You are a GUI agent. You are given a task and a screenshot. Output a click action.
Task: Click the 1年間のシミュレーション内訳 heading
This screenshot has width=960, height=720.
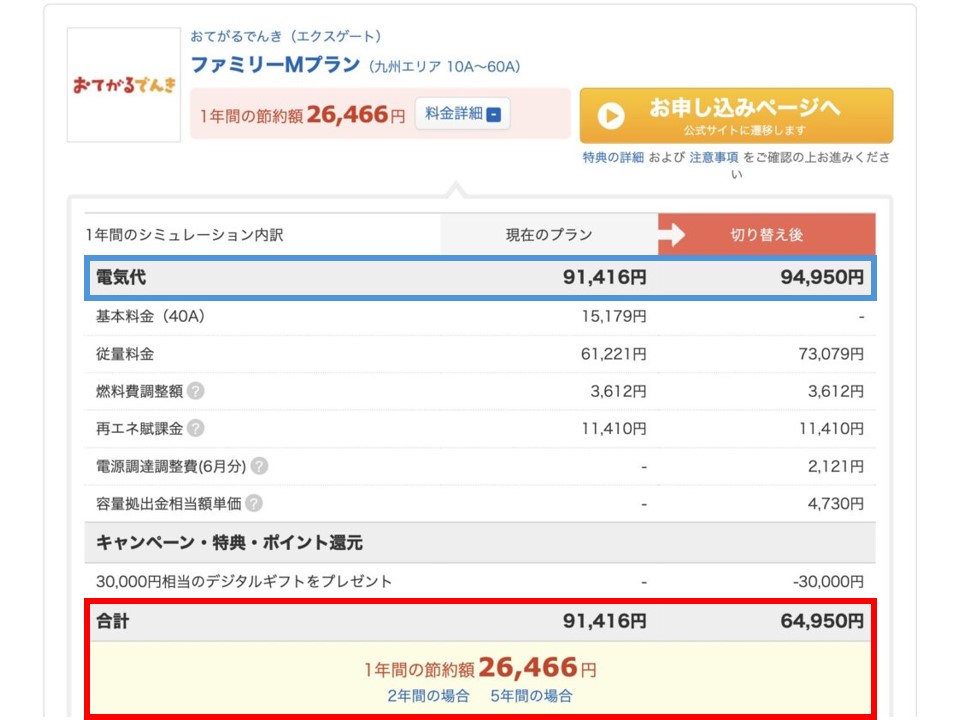pyautogui.click(x=184, y=234)
